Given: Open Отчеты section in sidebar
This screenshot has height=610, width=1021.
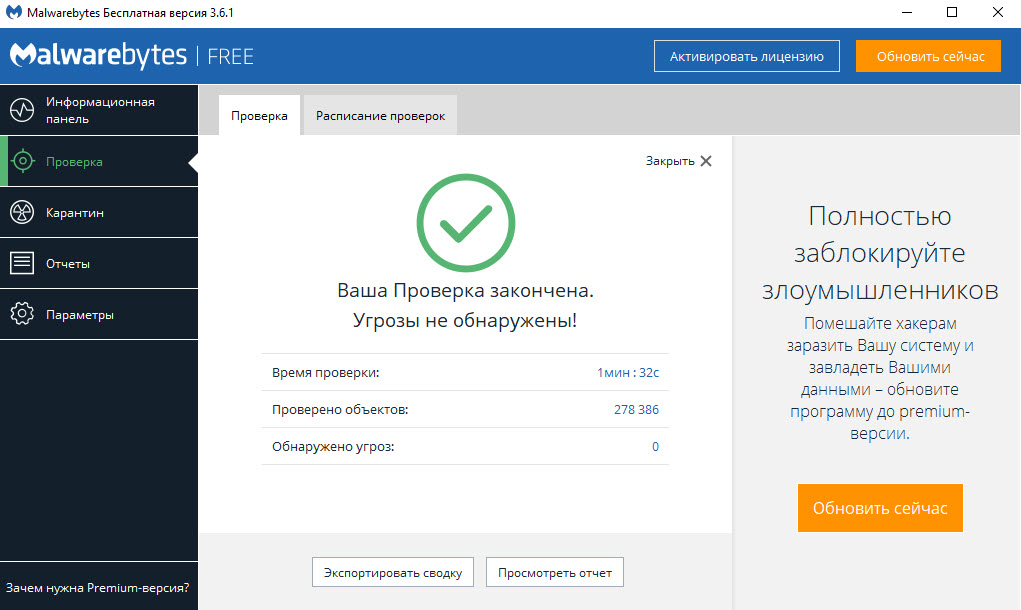Looking at the screenshot, I should tap(68, 264).
